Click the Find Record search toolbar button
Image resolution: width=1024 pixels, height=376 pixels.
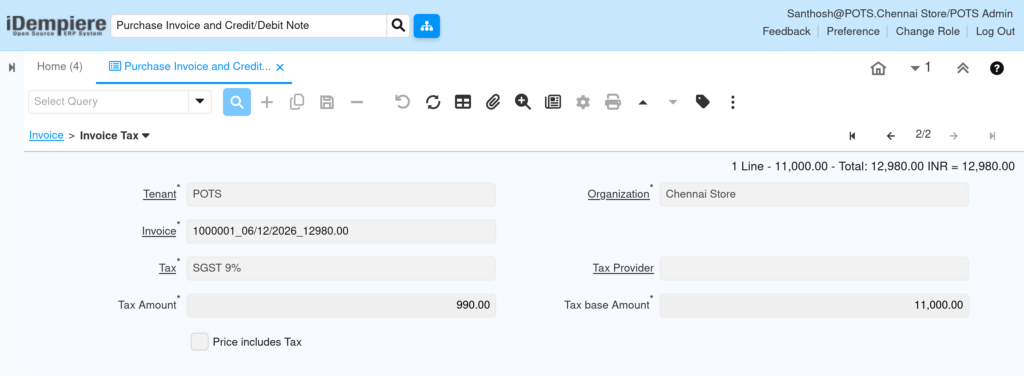[237, 102]
